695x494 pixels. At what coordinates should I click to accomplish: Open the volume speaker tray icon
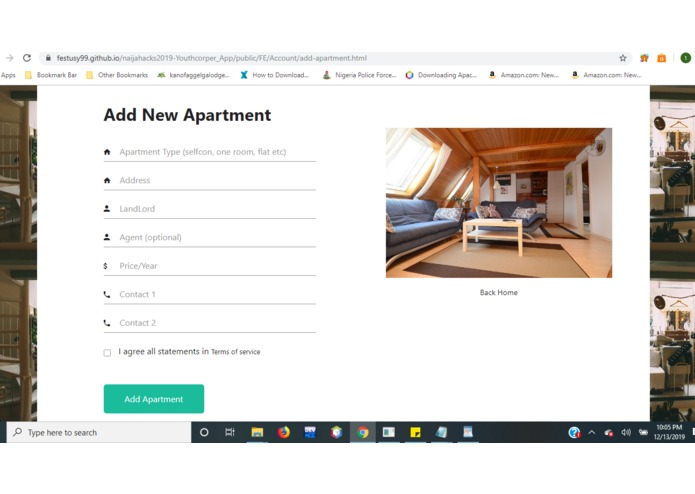[x=626, y=432]
